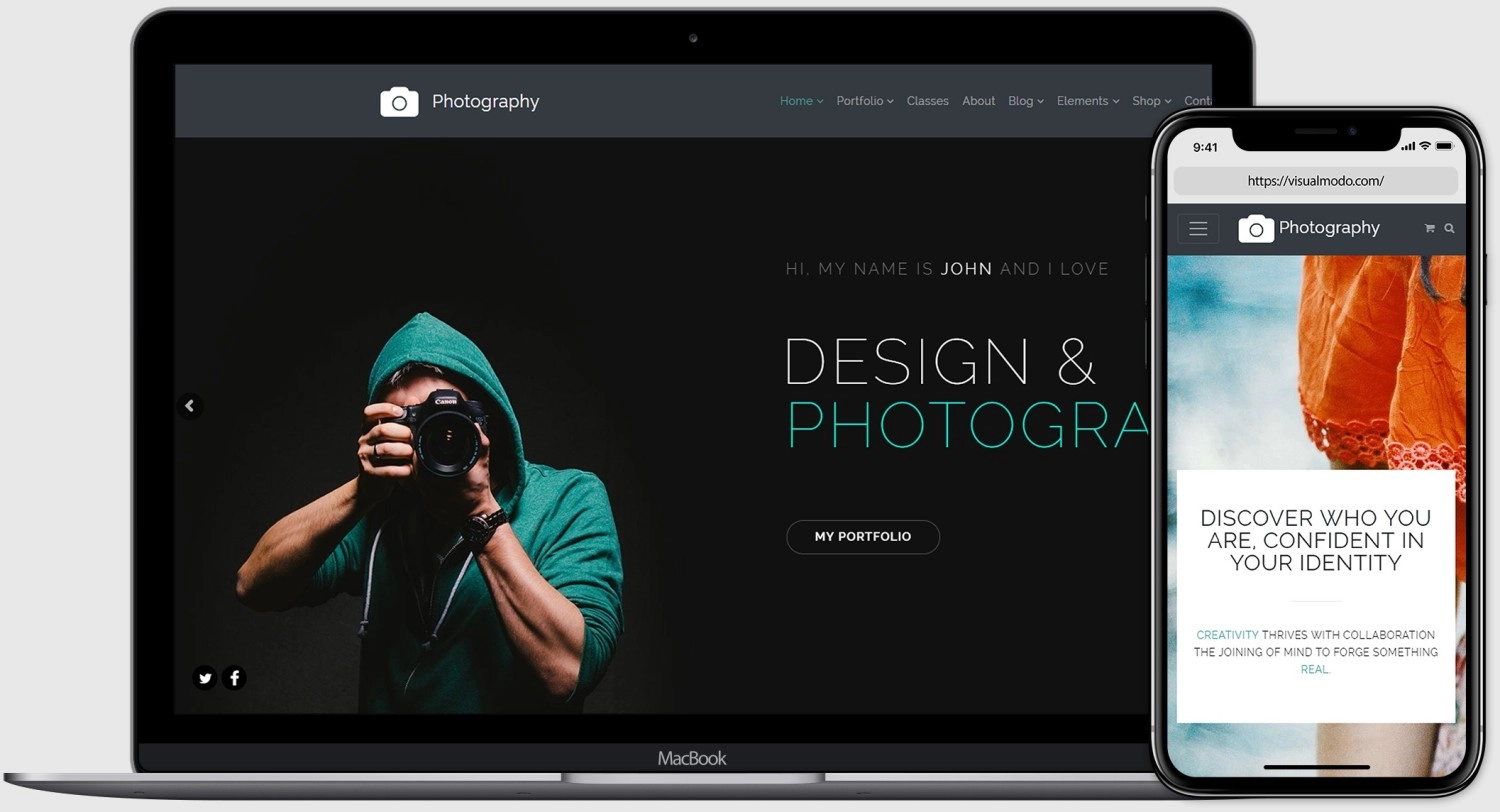Go to previous slide with left arrow
Viewport: 1500px width, 812px height.
(190, 406)
